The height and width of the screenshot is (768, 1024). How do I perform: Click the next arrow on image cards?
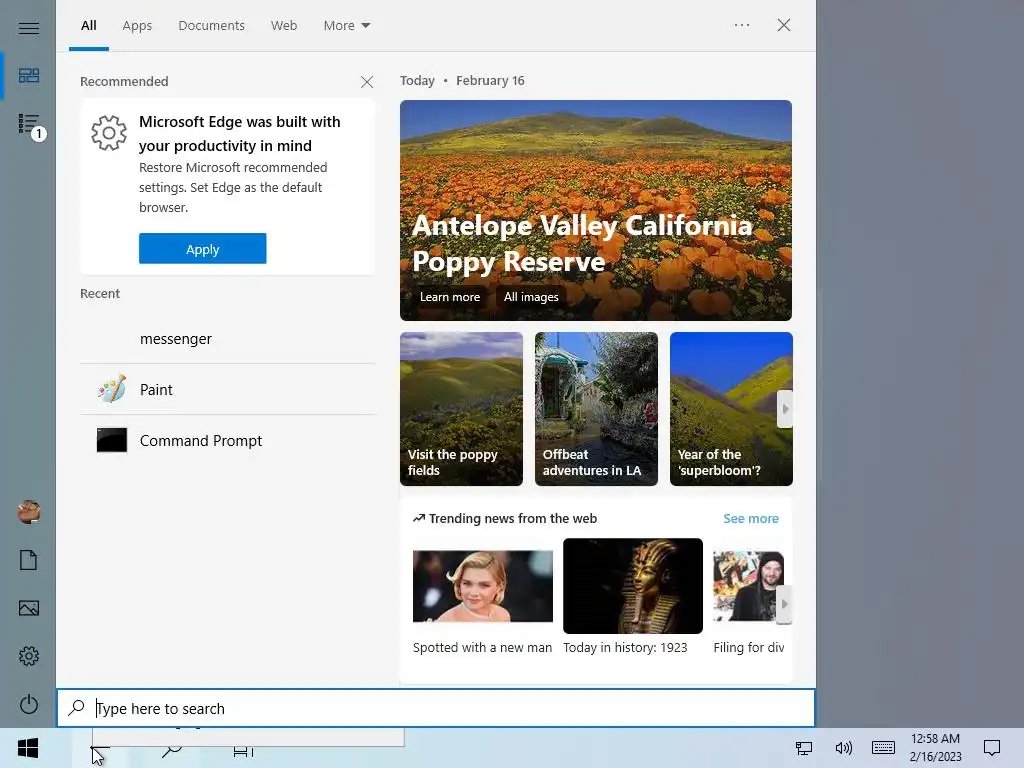click(x=785, y=409)
